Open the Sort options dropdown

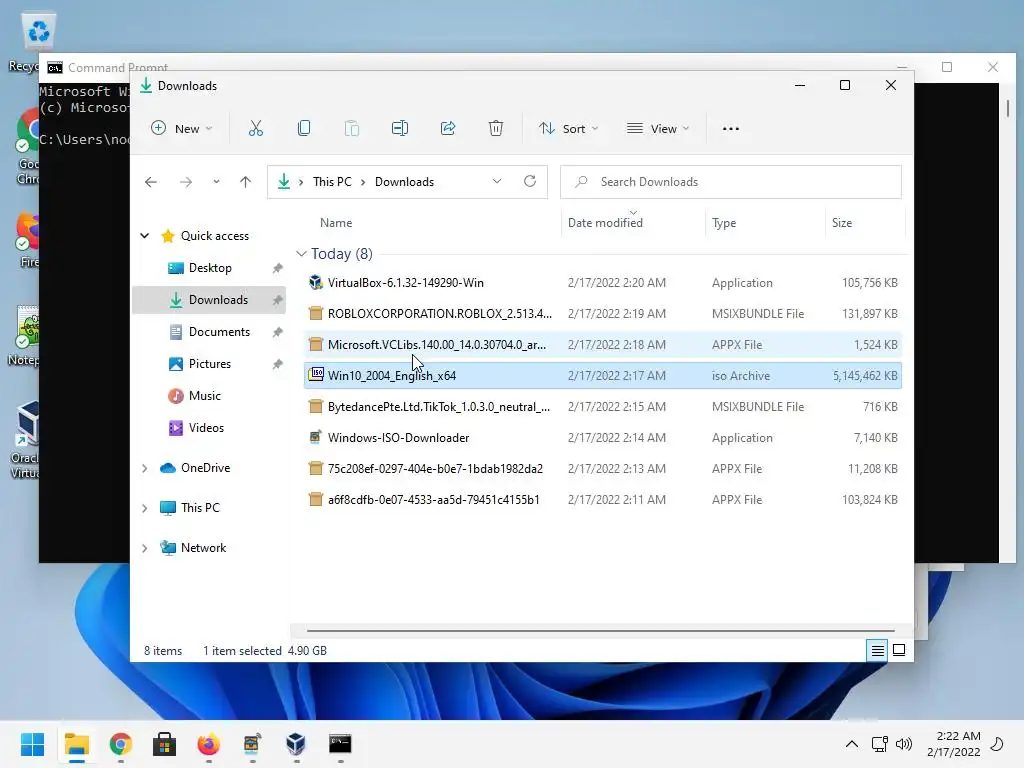[568, 129]
